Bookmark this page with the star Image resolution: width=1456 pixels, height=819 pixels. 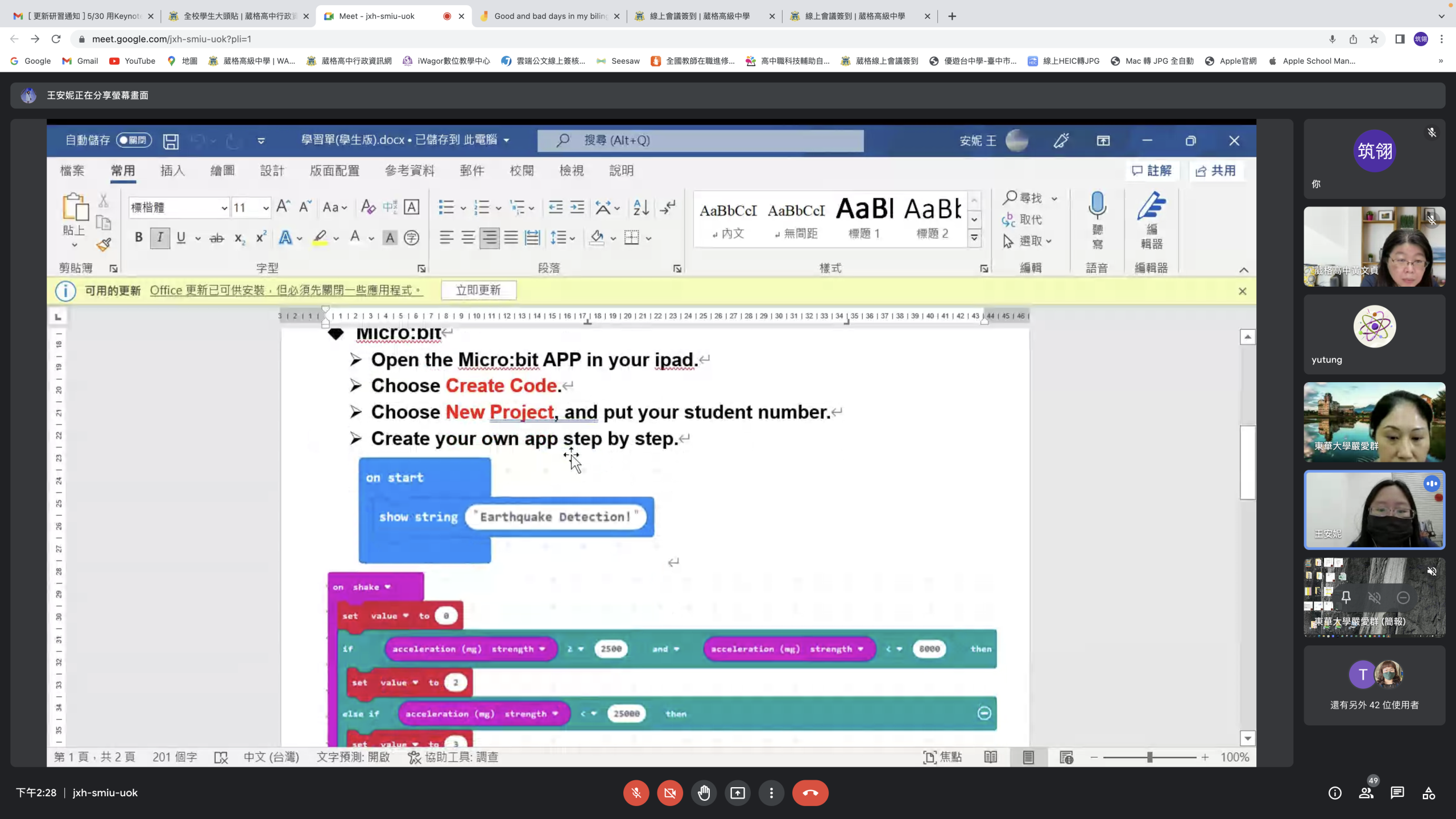[x=1374, y=39]
